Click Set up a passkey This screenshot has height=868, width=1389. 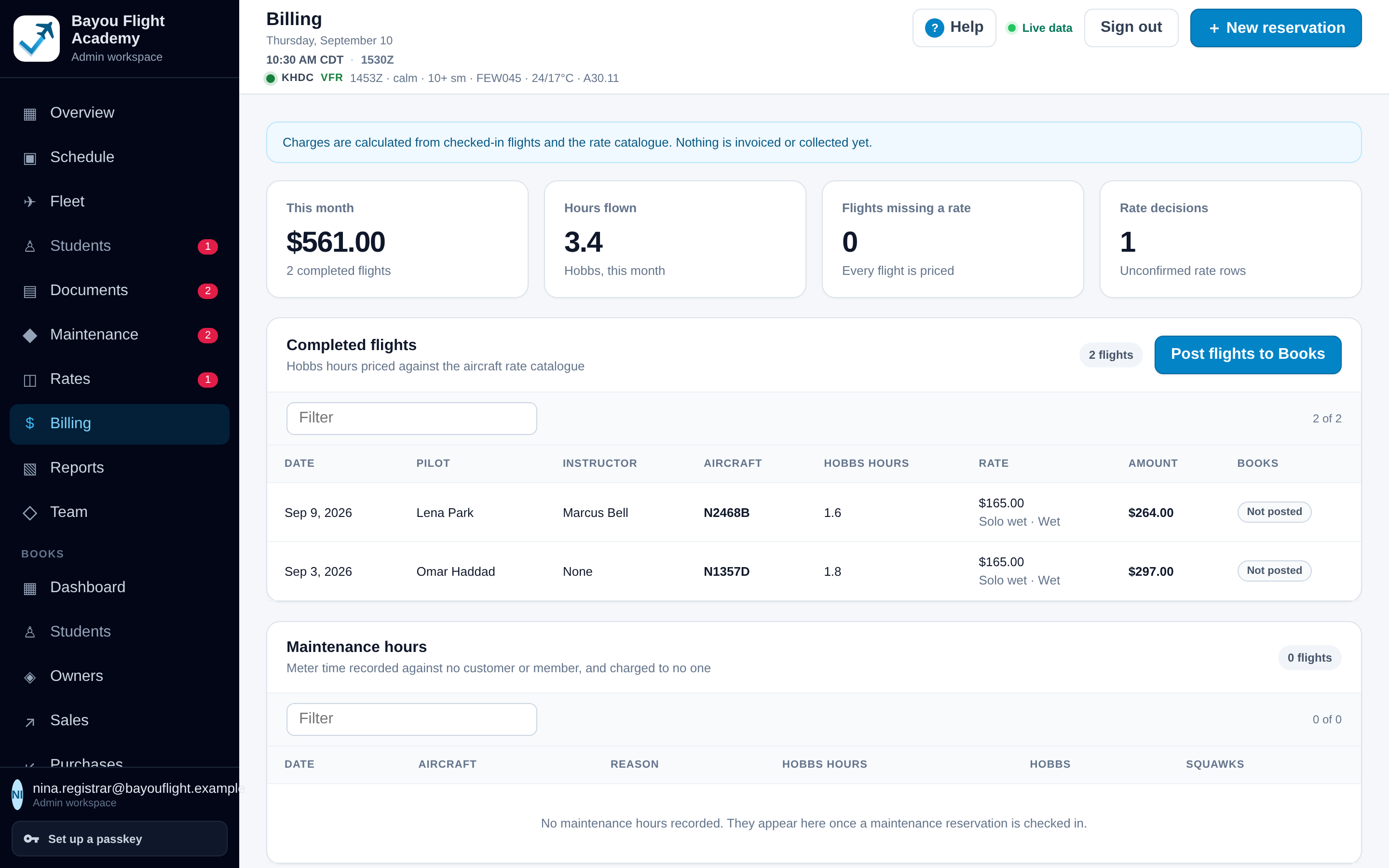(x=120, y=839)
